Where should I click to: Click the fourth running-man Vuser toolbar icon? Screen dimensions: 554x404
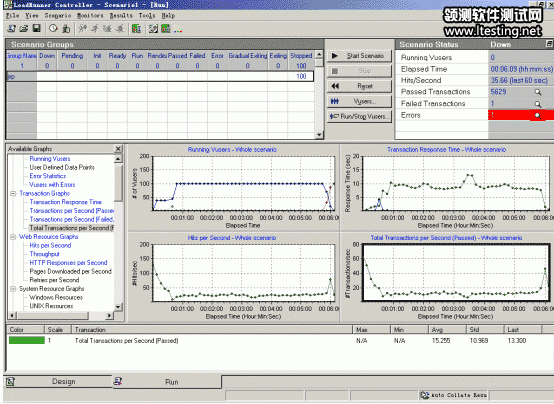click(120, 29)
